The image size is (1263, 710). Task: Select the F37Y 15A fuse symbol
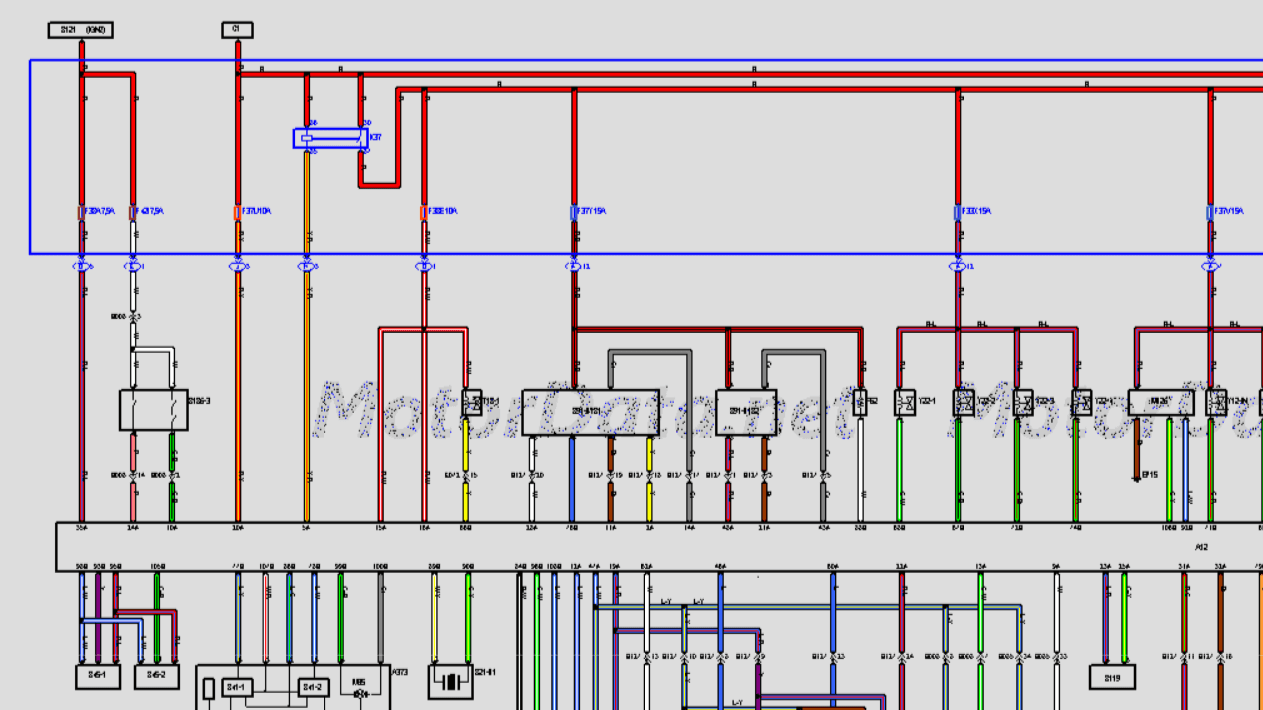tap(574, 212)
